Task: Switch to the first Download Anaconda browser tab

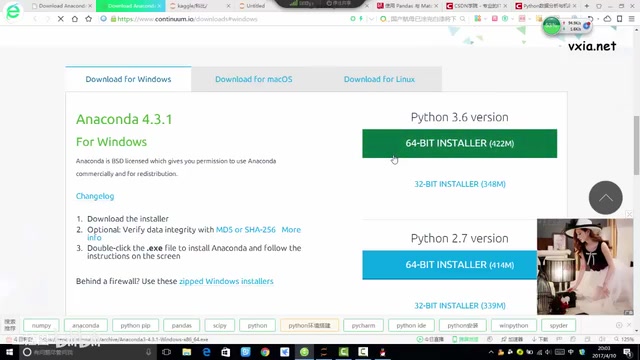Action: tap(62, 6)
